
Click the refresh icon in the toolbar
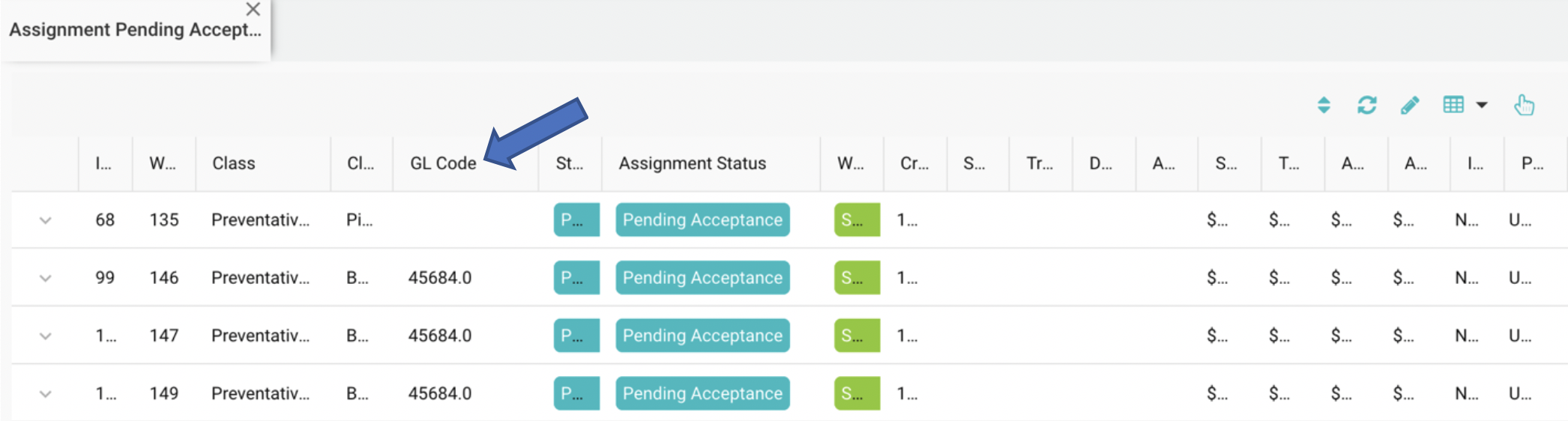[x=1366, y=105]
